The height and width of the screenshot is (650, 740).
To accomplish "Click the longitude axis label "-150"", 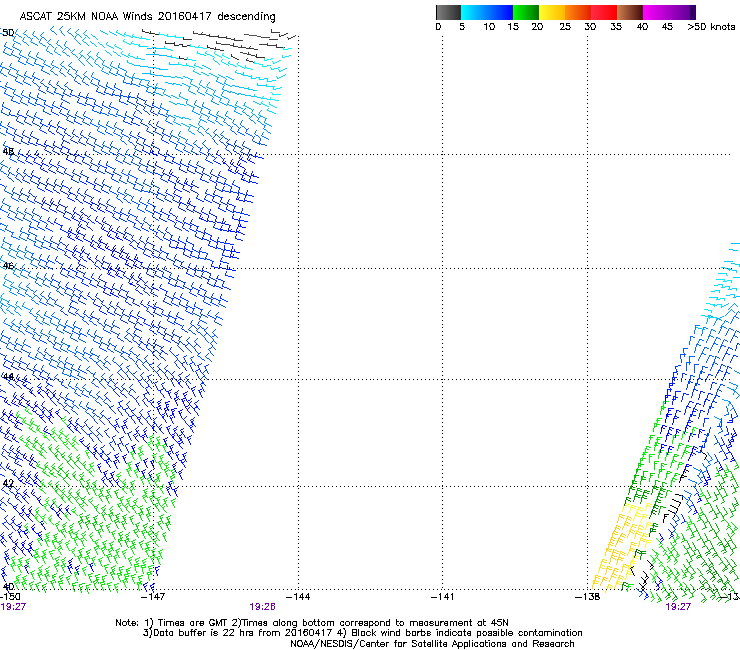I will [x=10, y=597].
